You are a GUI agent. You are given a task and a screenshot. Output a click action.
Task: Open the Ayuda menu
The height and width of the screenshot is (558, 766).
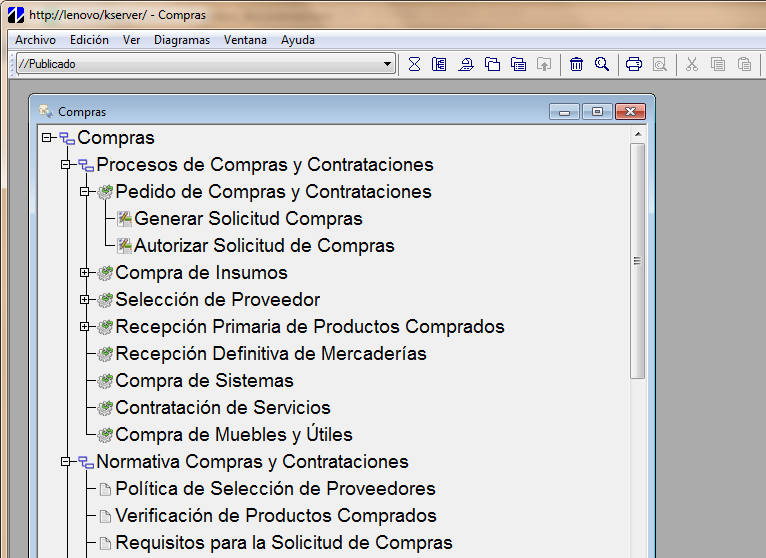[x=298, y=40]
